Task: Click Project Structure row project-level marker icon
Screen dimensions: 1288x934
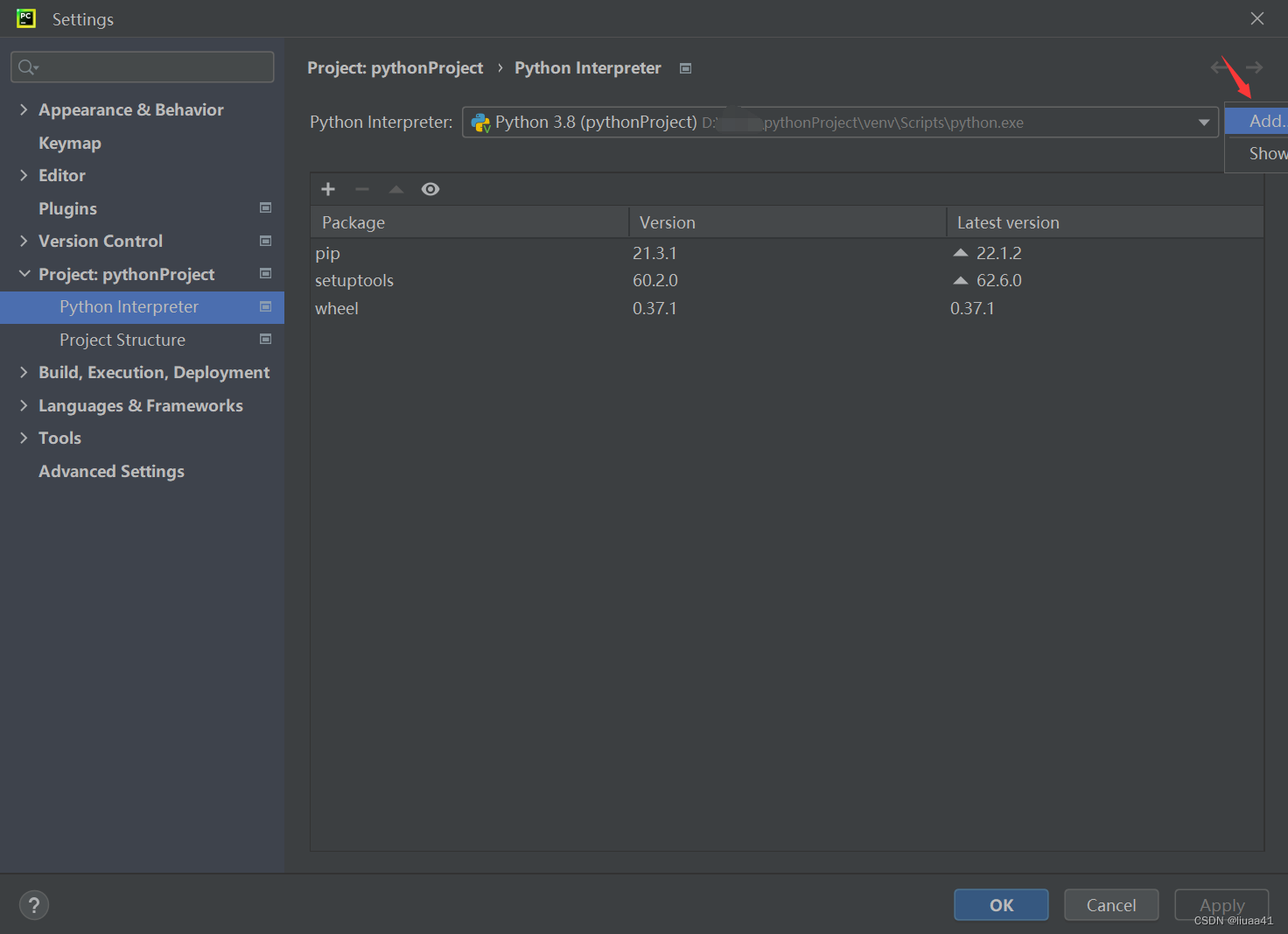Action: point(265,339)
